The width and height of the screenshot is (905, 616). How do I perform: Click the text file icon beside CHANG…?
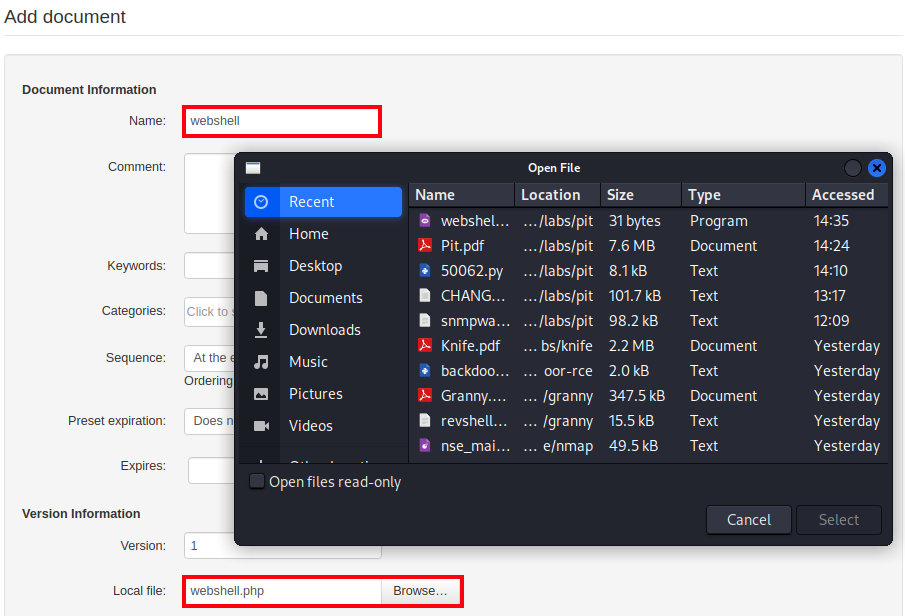tap(425, 296)
